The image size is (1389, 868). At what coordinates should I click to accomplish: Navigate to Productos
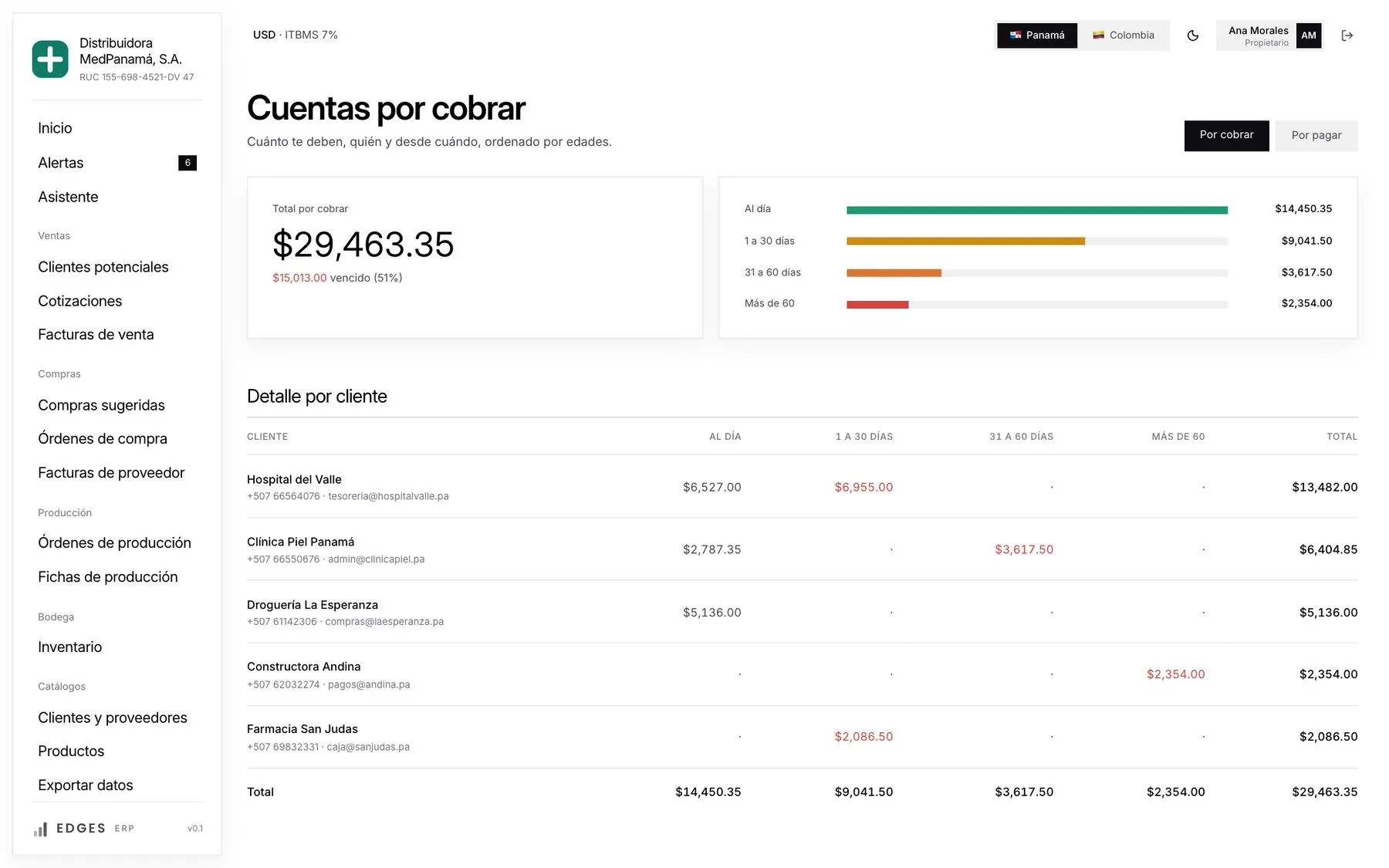(x=71, y=751)
